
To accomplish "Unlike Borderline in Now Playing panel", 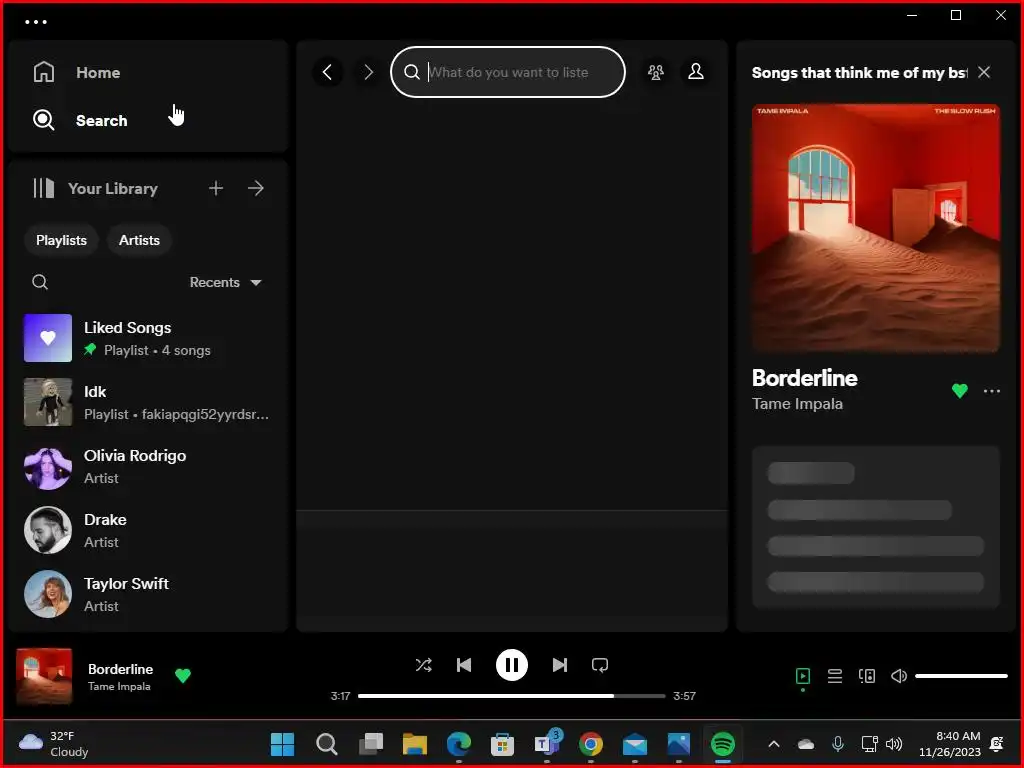I will [959, 391].
